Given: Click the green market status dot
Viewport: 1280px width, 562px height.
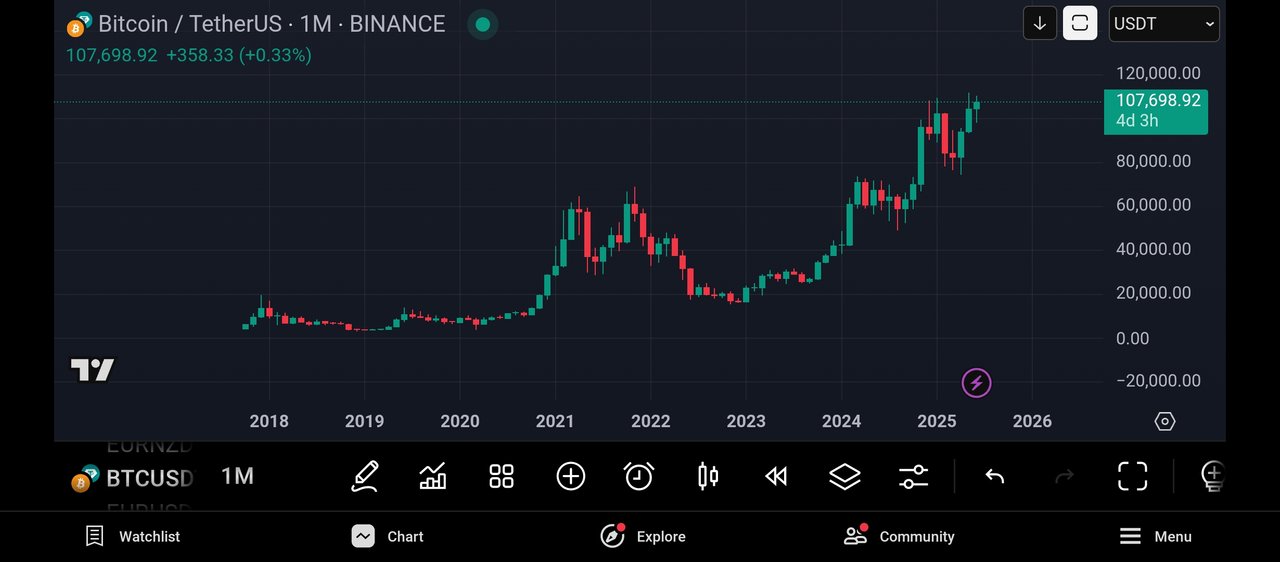Looking at the screenshot, I should tap(483, 24).
